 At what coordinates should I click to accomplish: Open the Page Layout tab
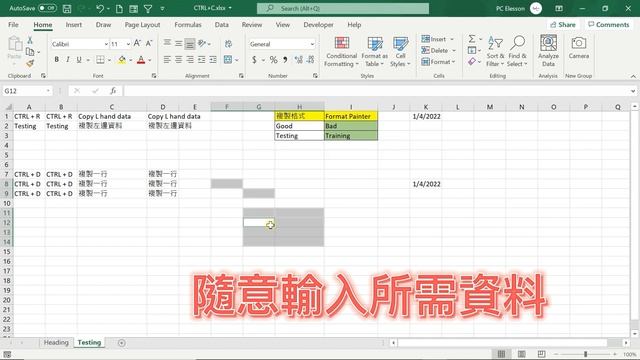coord(142,24)
